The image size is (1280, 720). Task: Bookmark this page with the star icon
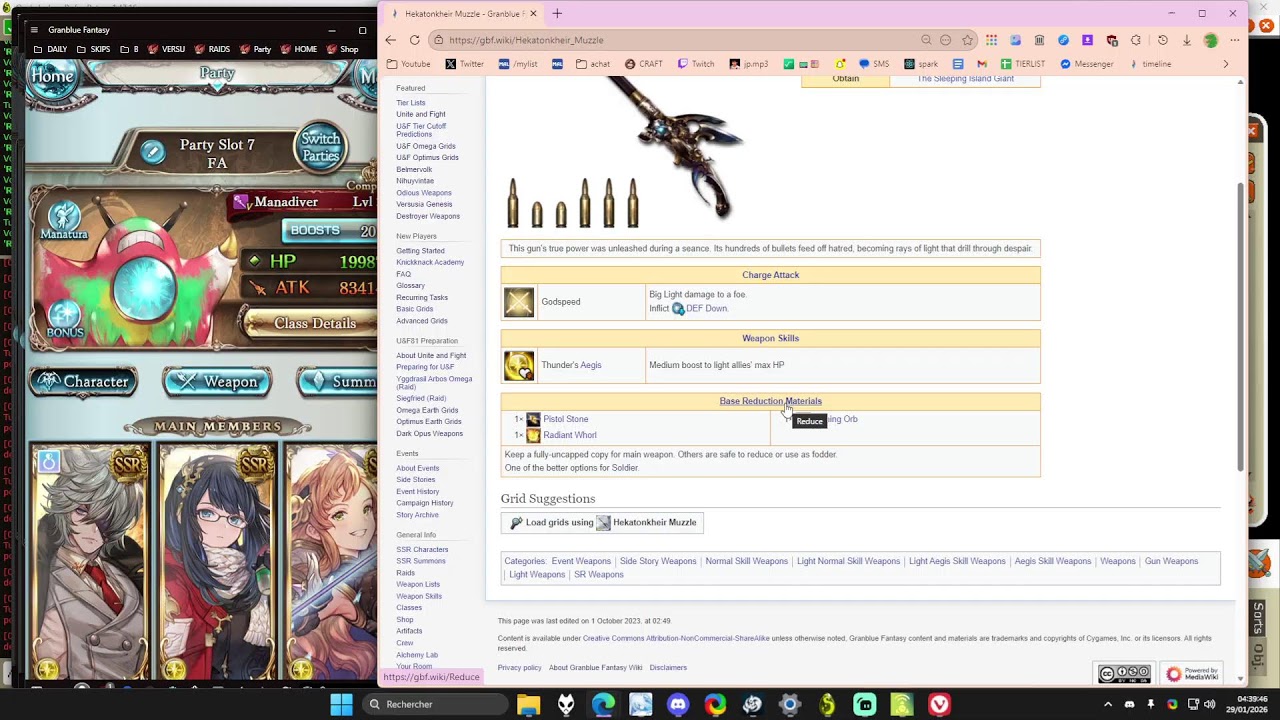(x=968, y=40)
